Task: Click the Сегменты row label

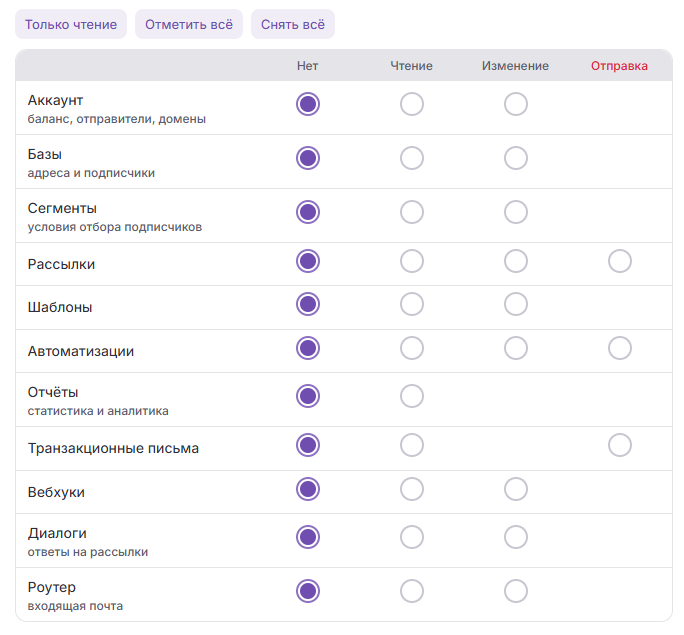Action: 62,208
